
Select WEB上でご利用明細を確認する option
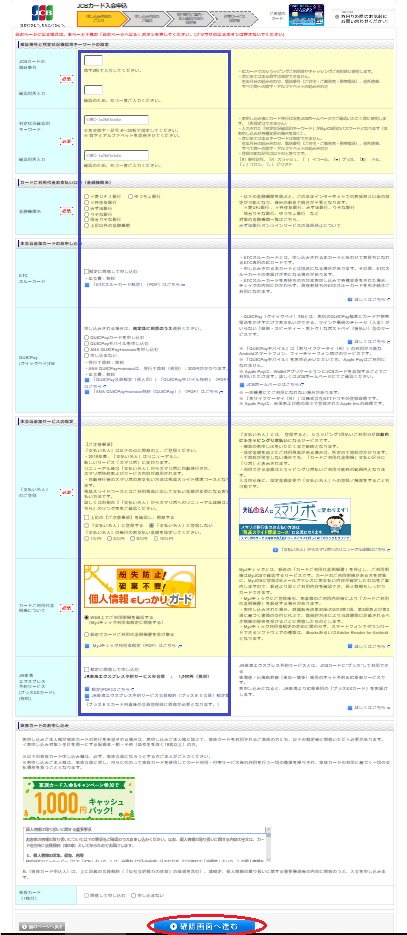[x=86, y=618]
